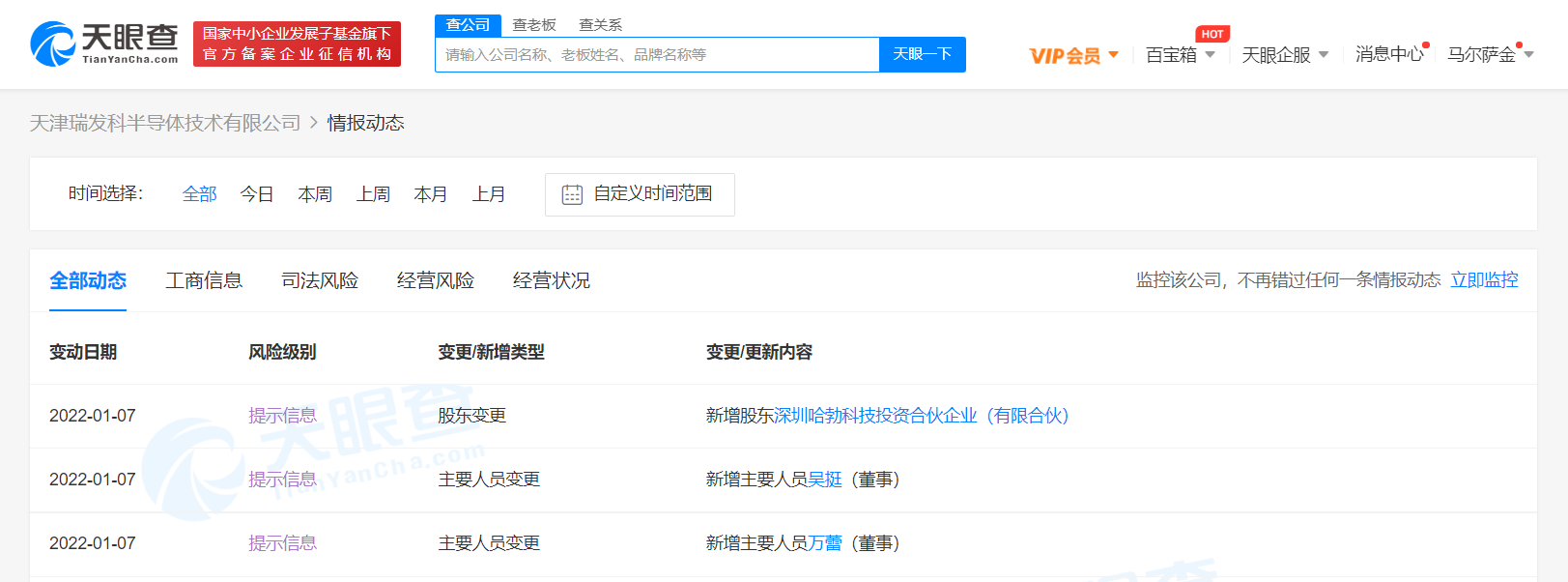Focus the company name search field
This screenshot has width=1568, height=582.
[x=657, y=55]
